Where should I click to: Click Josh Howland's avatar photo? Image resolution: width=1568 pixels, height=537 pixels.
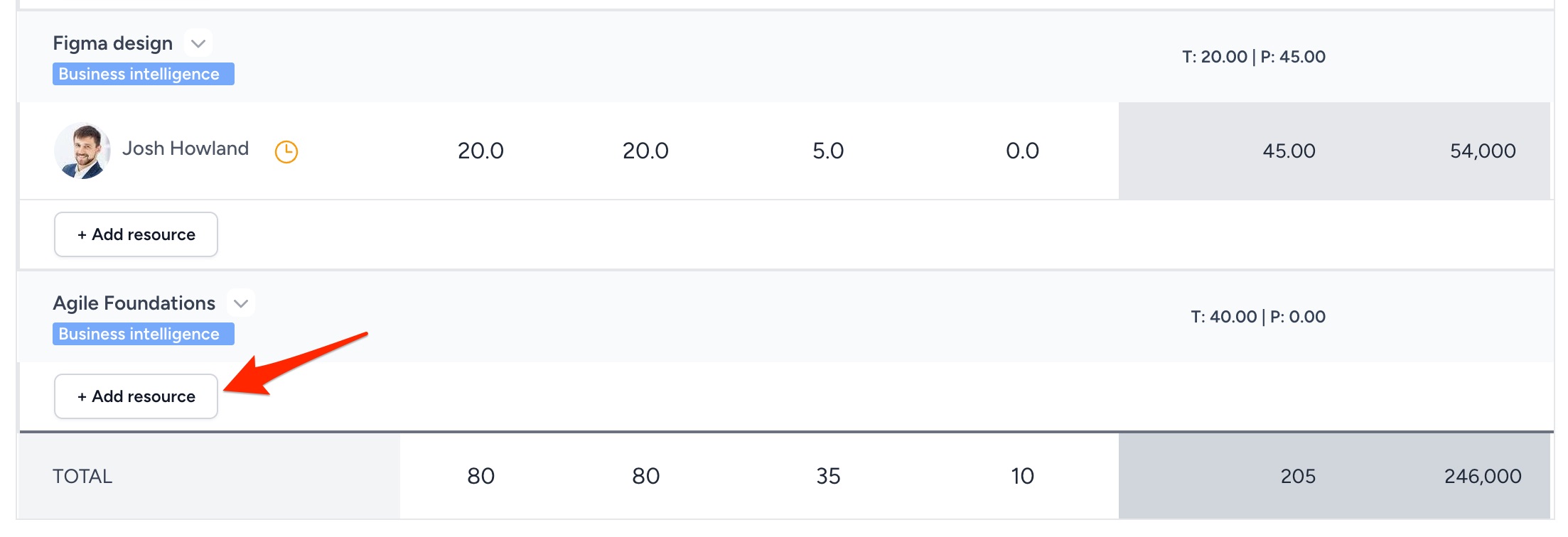[x=82, y=151]
